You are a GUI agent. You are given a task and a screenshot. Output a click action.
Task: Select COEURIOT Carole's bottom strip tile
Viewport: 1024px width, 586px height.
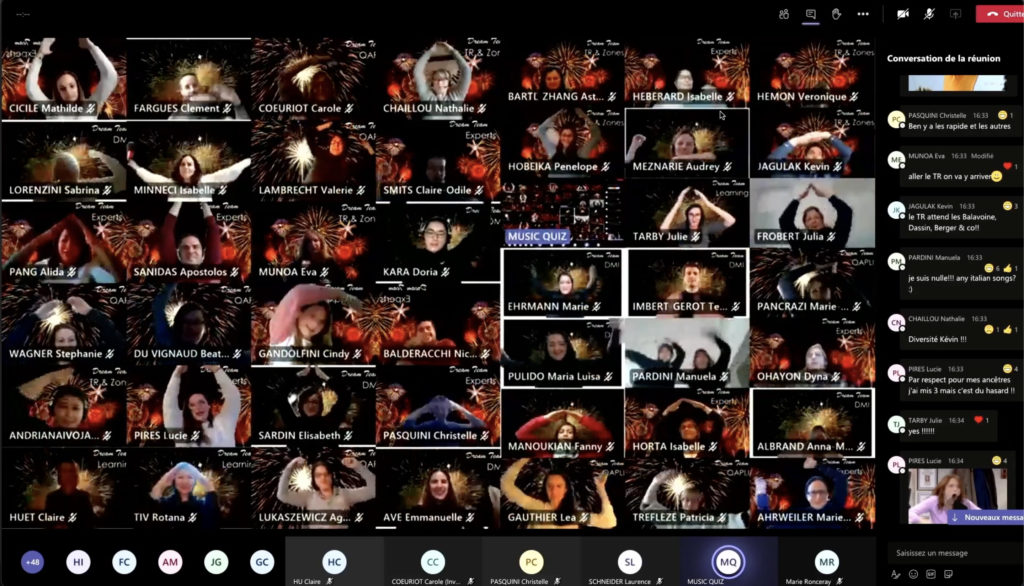pyautogui.click(x=433, y=562)
